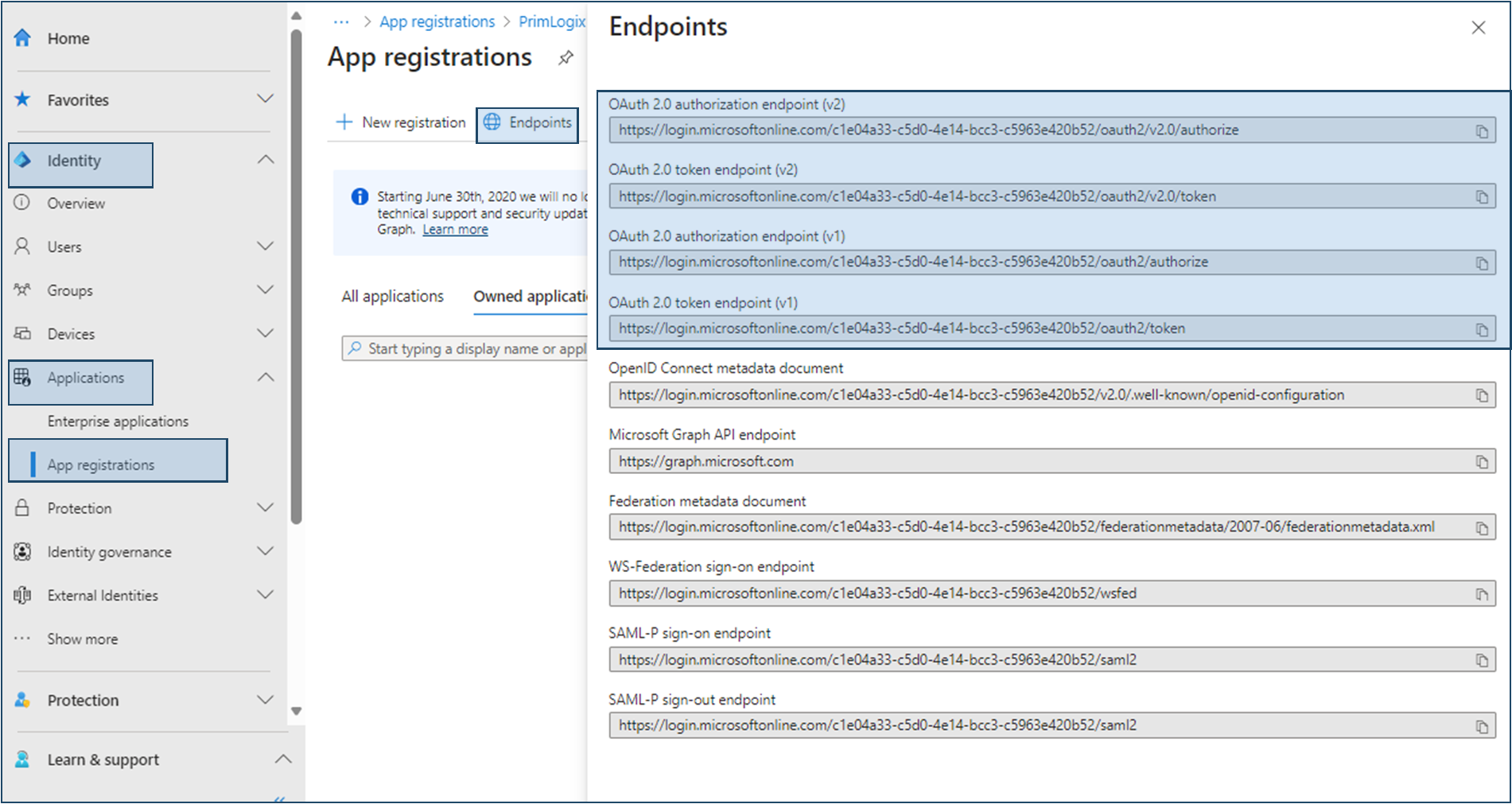
Task: Expand the bold Protection section chevron
Action: [266, 699]
